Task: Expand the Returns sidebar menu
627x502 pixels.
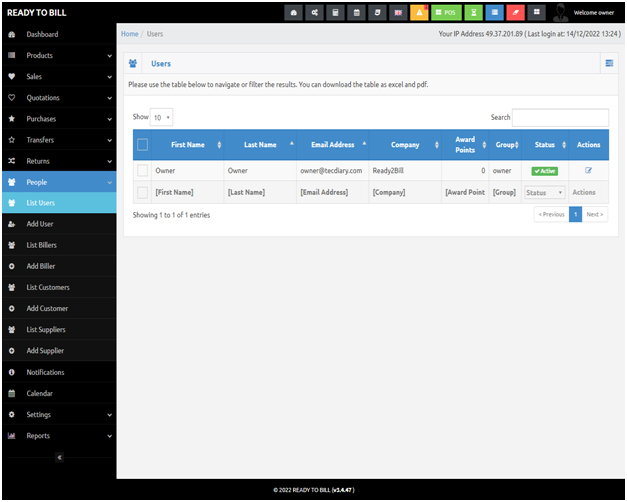Action: (59, 161)
